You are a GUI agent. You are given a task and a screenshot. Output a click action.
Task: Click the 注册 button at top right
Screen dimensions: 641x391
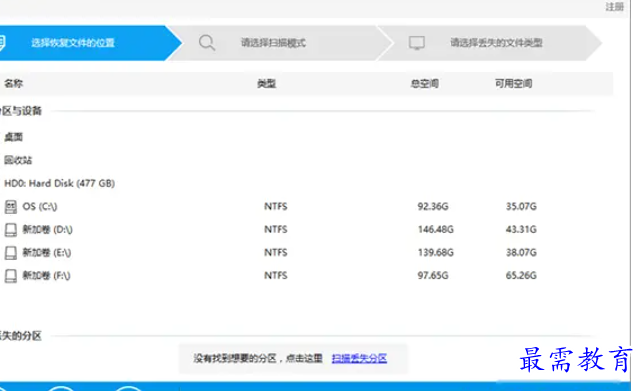point(614,7)
